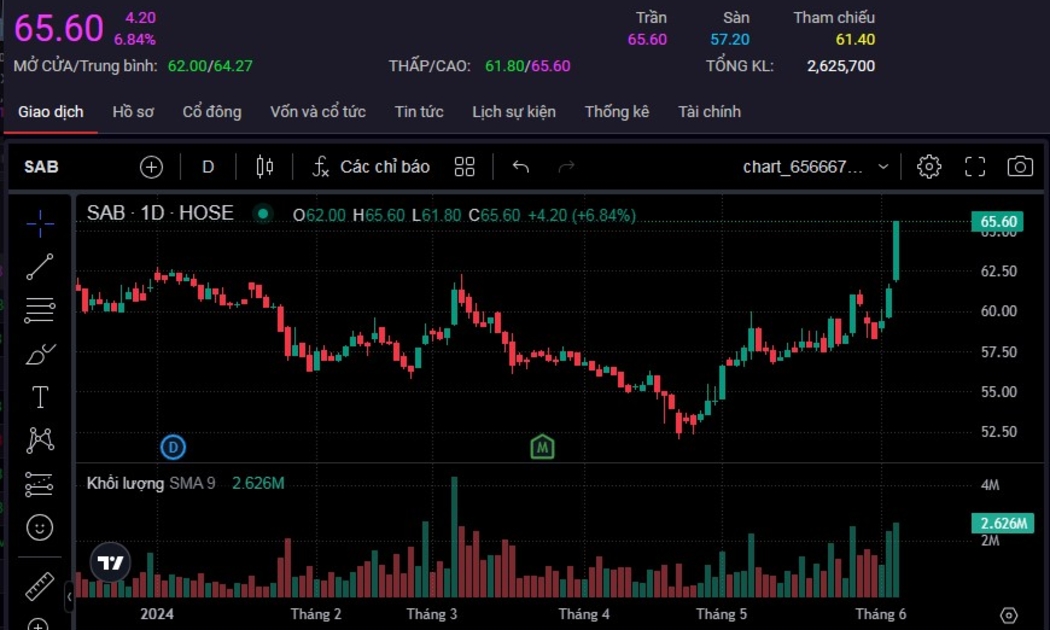This screenshot has height=630, width=1050.
Task: Click the add symbol compare plus button
Action: [x=151, y=167]
